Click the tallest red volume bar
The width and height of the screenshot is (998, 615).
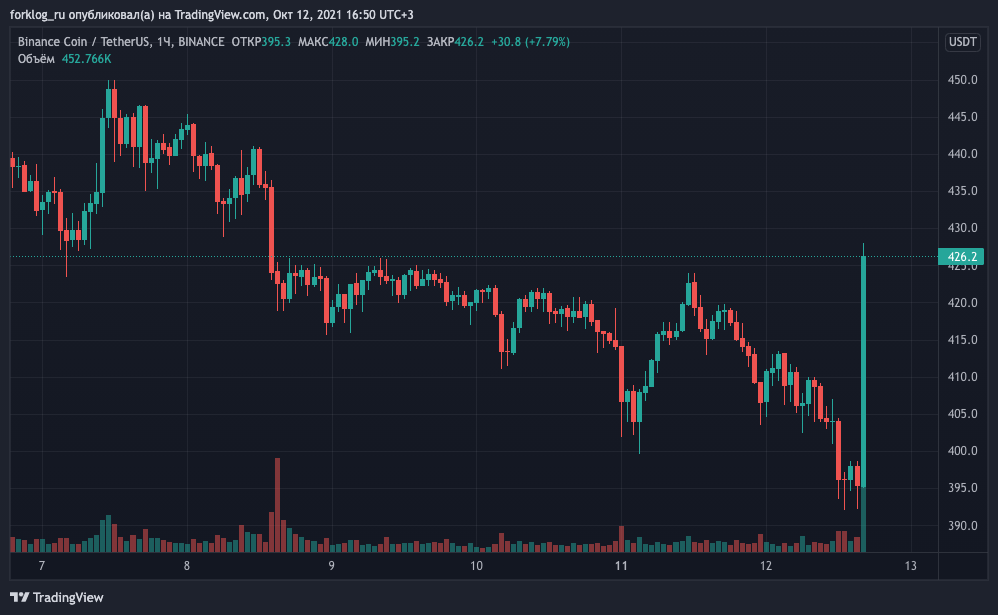click(278, 505)
